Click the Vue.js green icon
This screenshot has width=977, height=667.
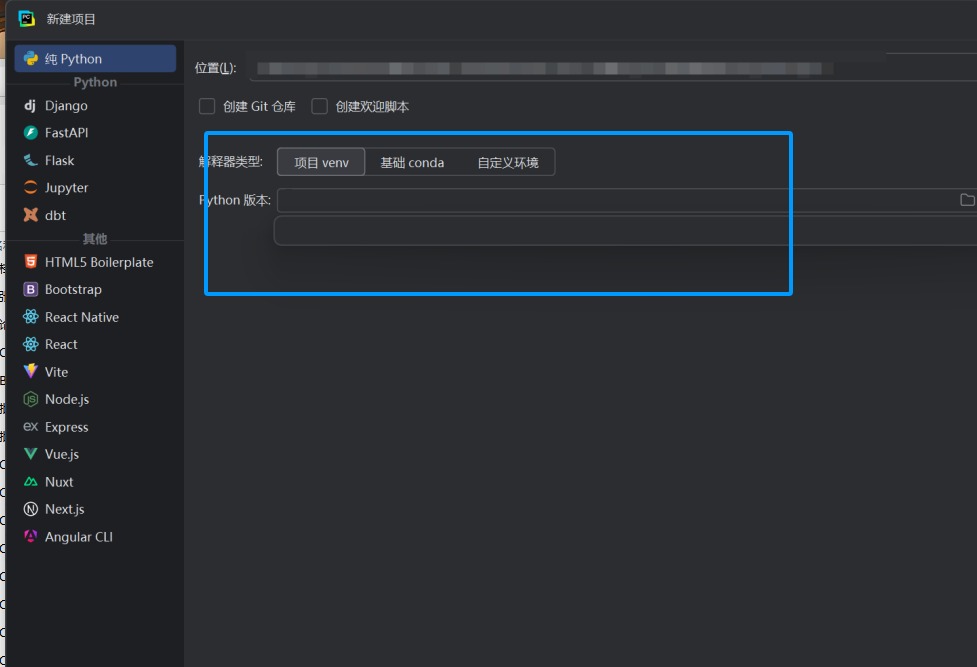click(31, 454)
